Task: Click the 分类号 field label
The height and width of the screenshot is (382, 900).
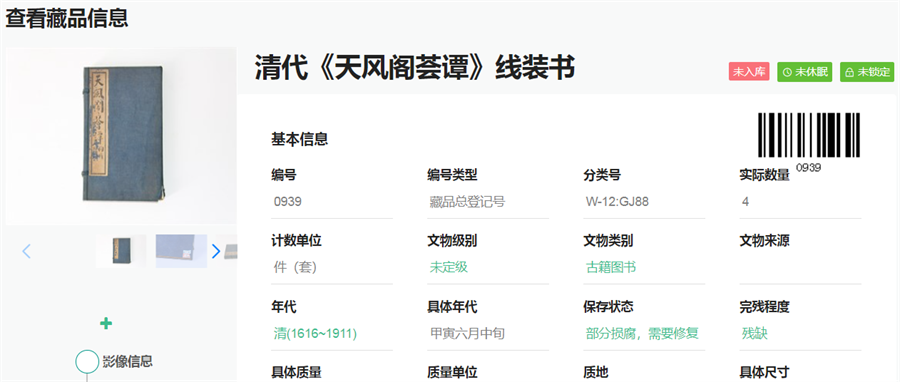Action: point(602,175)
